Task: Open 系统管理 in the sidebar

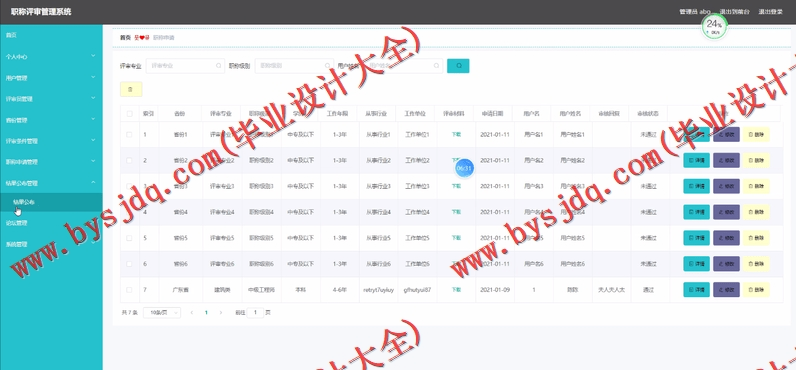Action: 51,244
